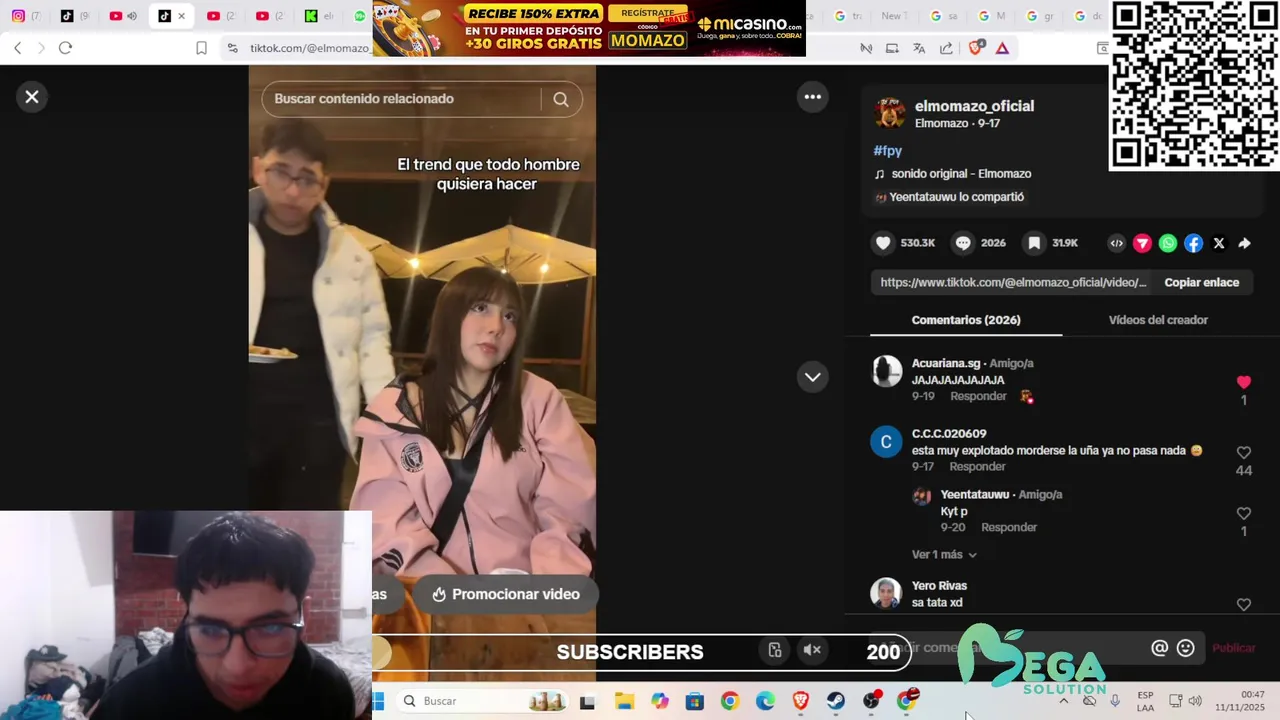Viewport: 1280px width, 720px height.
Task: Open Brave Rewards triangle icon
Action: [1002, 48]
